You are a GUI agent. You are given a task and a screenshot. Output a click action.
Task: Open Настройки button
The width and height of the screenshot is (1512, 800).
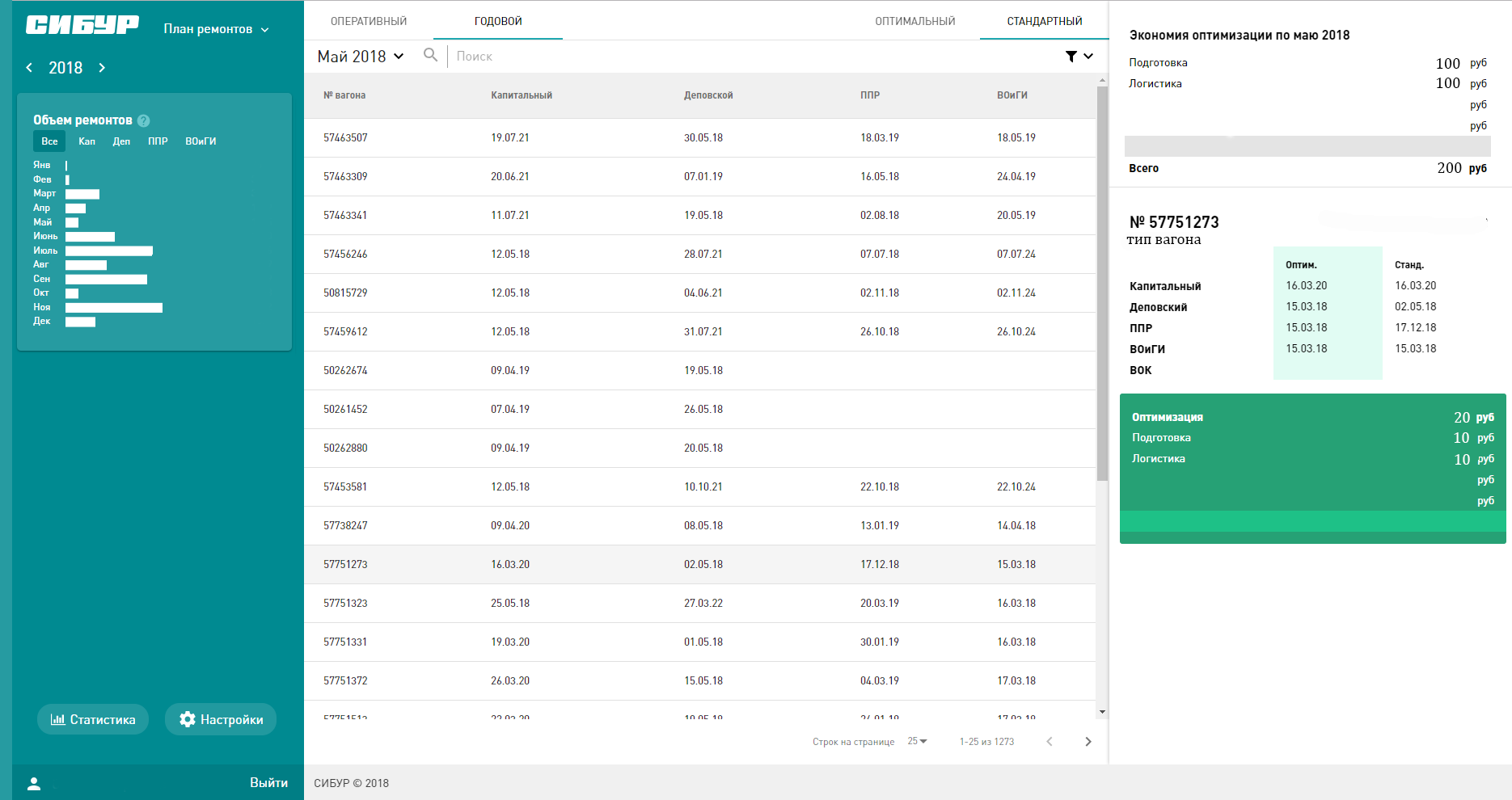(x=221, y=719)
